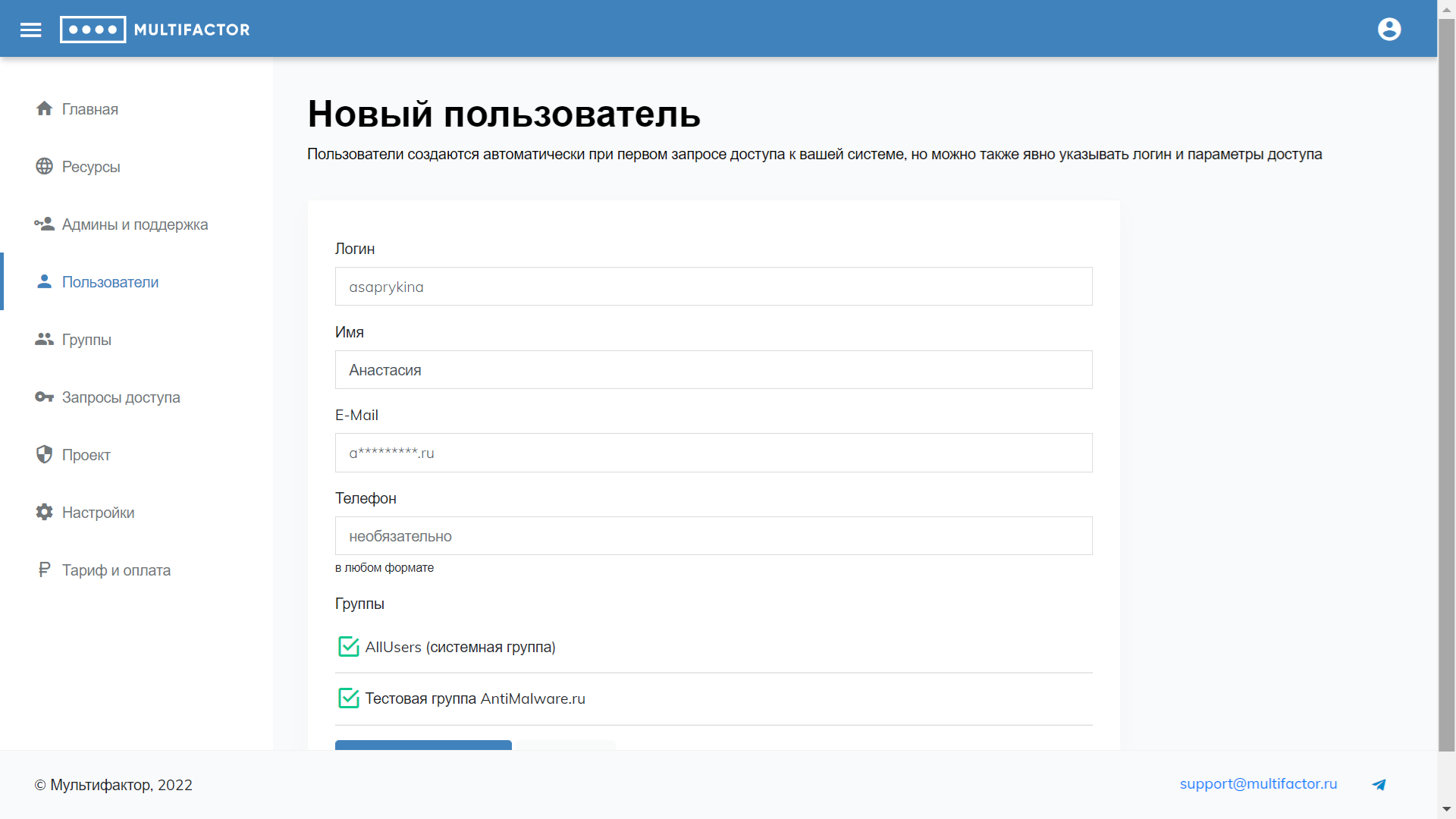This screenshot has height=819, width=1456.
Task: Open the user account avatar icon
Action: [x=1389, y=30]
